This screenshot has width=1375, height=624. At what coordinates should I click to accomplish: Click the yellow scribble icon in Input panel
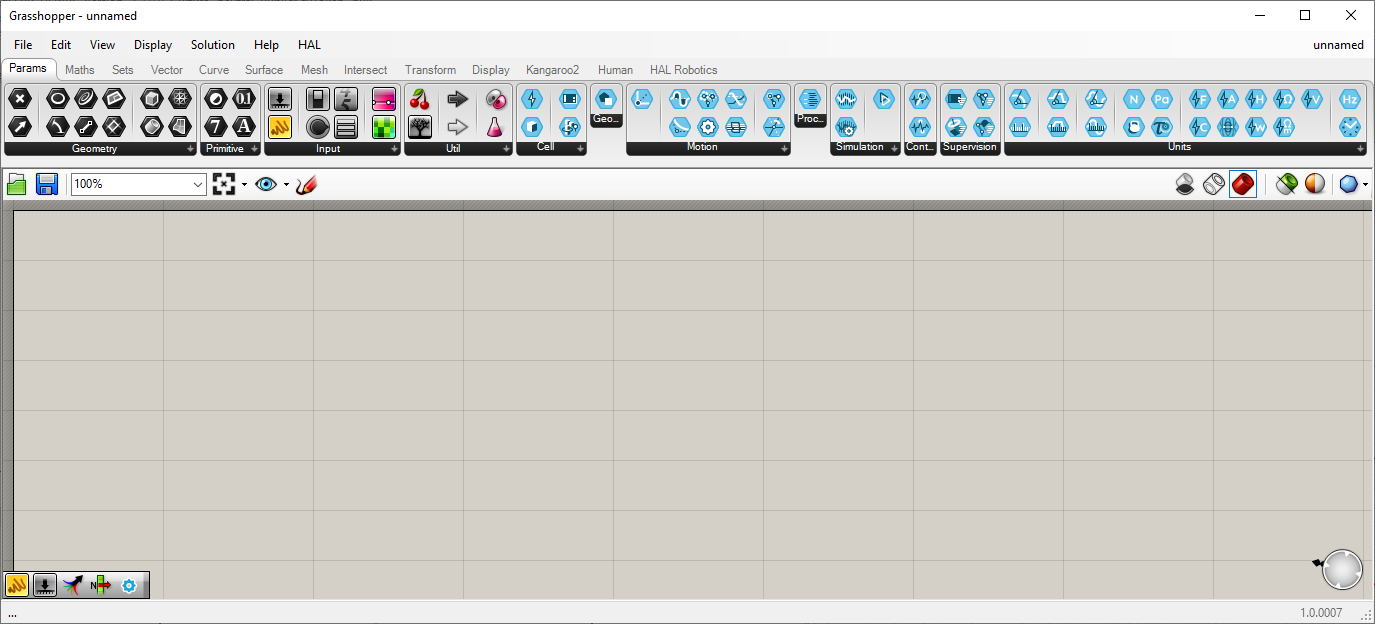pyautogui.click(x=280, y=126)
